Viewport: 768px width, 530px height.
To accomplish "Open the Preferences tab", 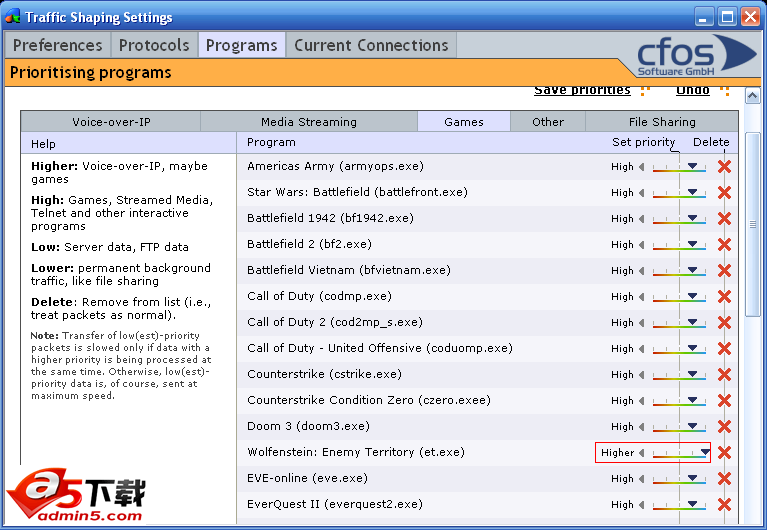I will (57, 45).
